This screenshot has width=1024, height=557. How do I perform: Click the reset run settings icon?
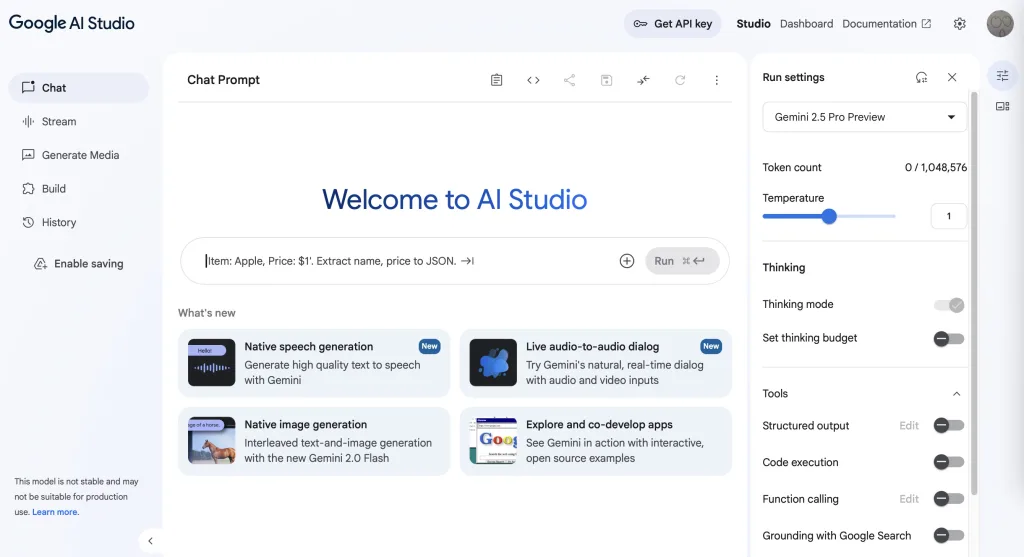click(x=921, y=77)
